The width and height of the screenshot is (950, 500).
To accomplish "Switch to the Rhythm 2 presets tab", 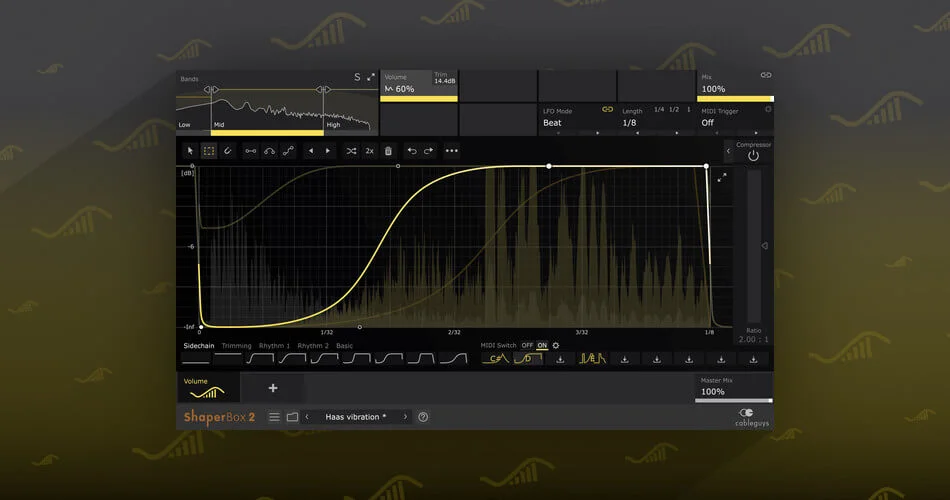I will (x=313, y=346).
